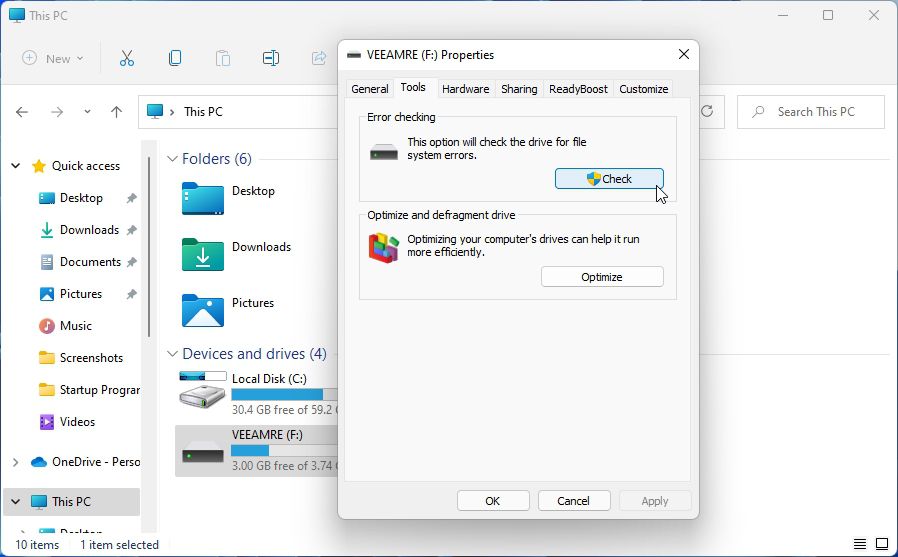This screenshot has height=557, width=898.
Task: Open the Downloads folder icon
Action: (x=203, y=254)
